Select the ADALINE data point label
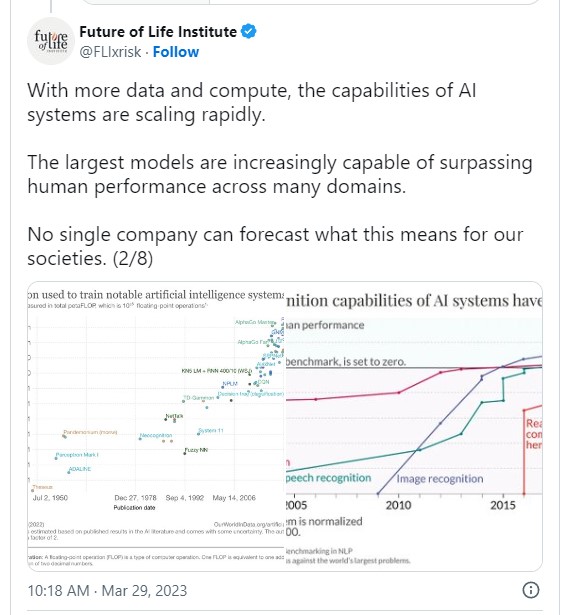 click(80, 469)
